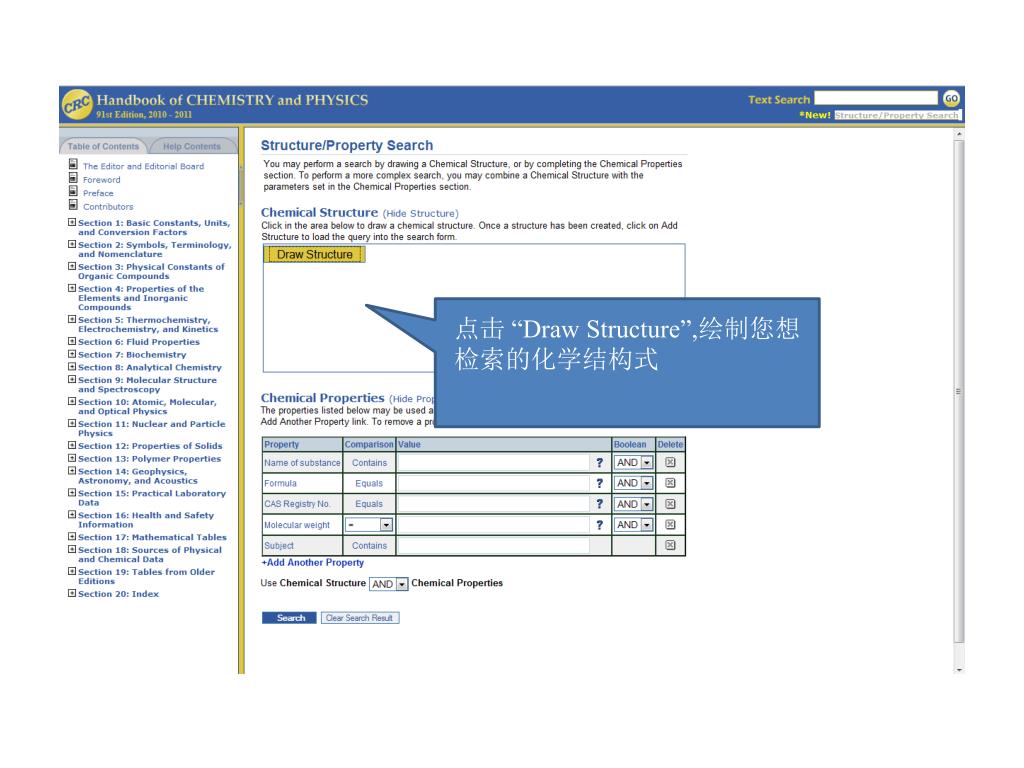1024x768 pixels.
Task: Open Section 15: Practical Laboratory Data
Action: click(152, 498)
